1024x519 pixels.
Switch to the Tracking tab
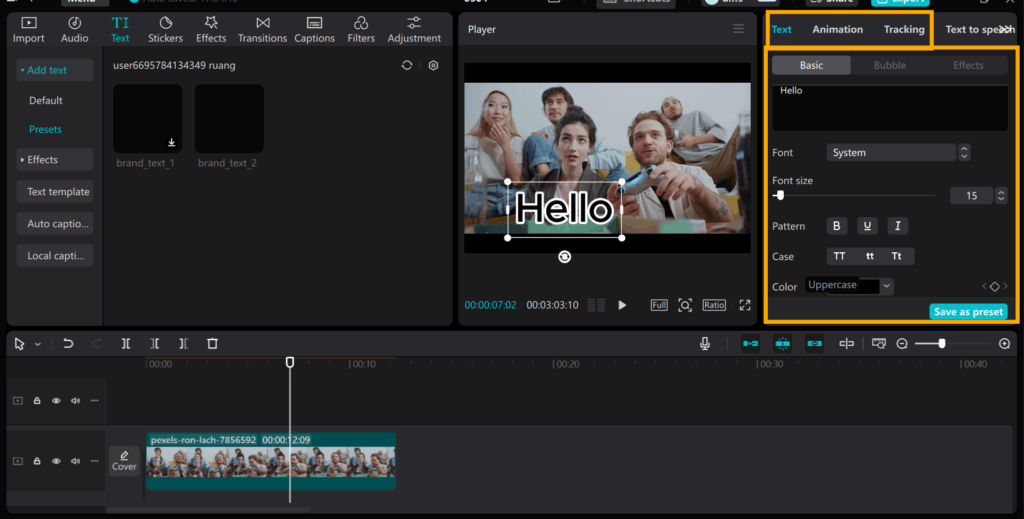pyautogui.click(x=904, y=29)
